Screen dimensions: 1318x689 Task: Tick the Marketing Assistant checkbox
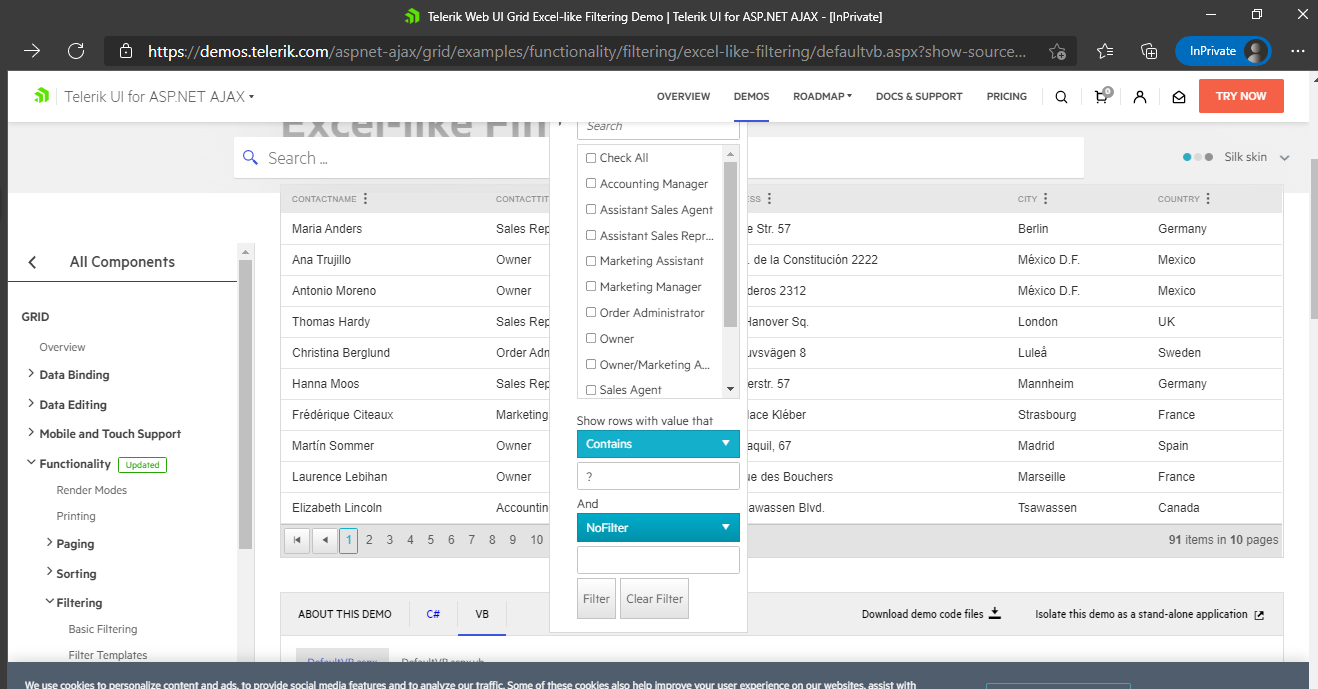[x=591, y=260]
